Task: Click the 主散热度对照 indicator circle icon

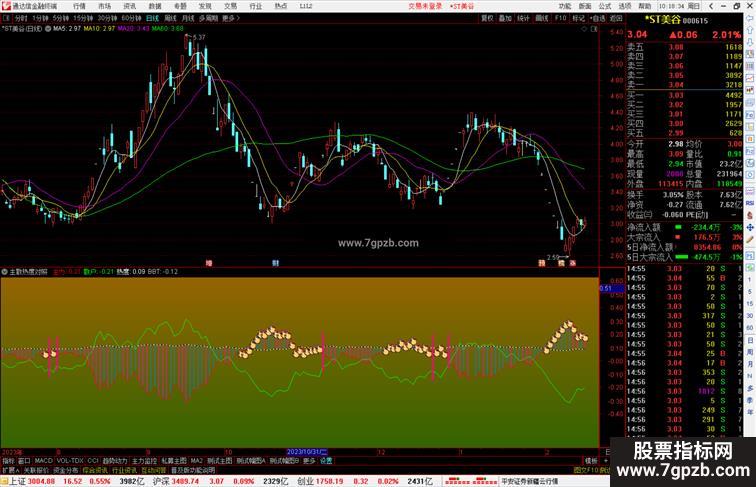Action: coord(4,272)
